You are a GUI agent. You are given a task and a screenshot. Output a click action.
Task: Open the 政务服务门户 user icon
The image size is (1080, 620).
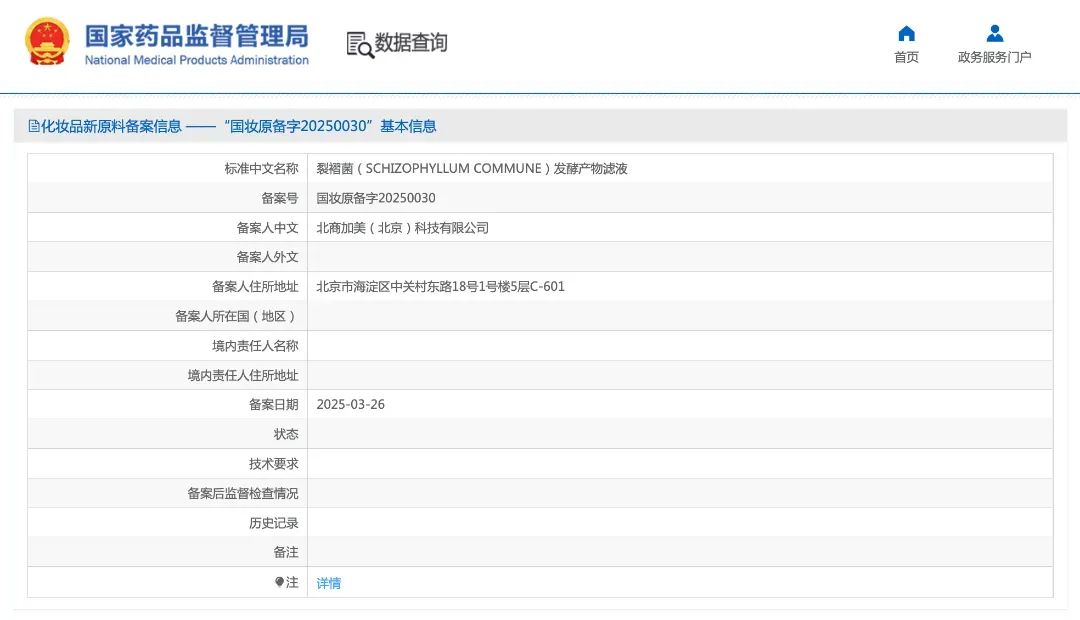995,33
